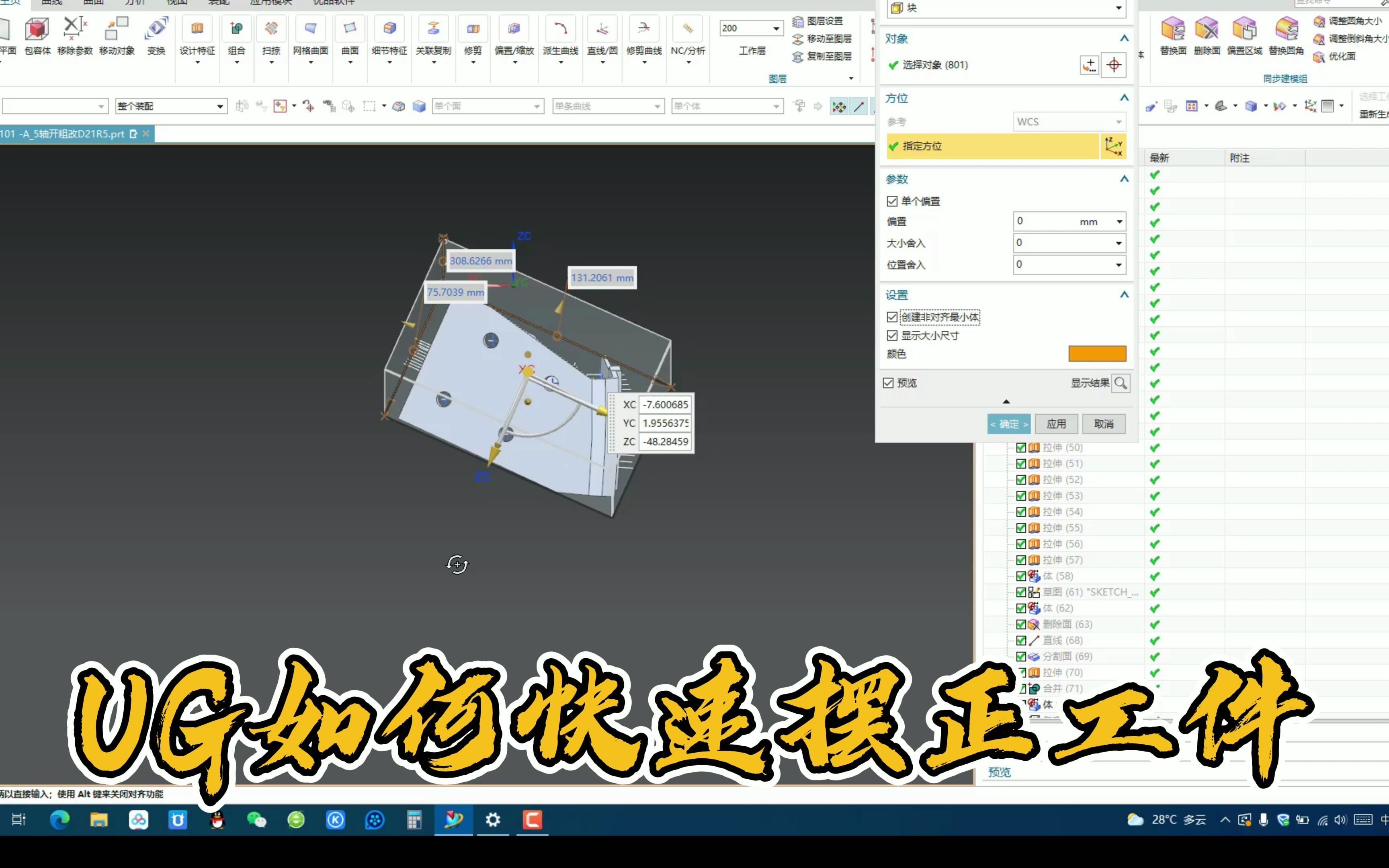
Task: Open Microsoft Edge in the taskbar
Action: 60,820
